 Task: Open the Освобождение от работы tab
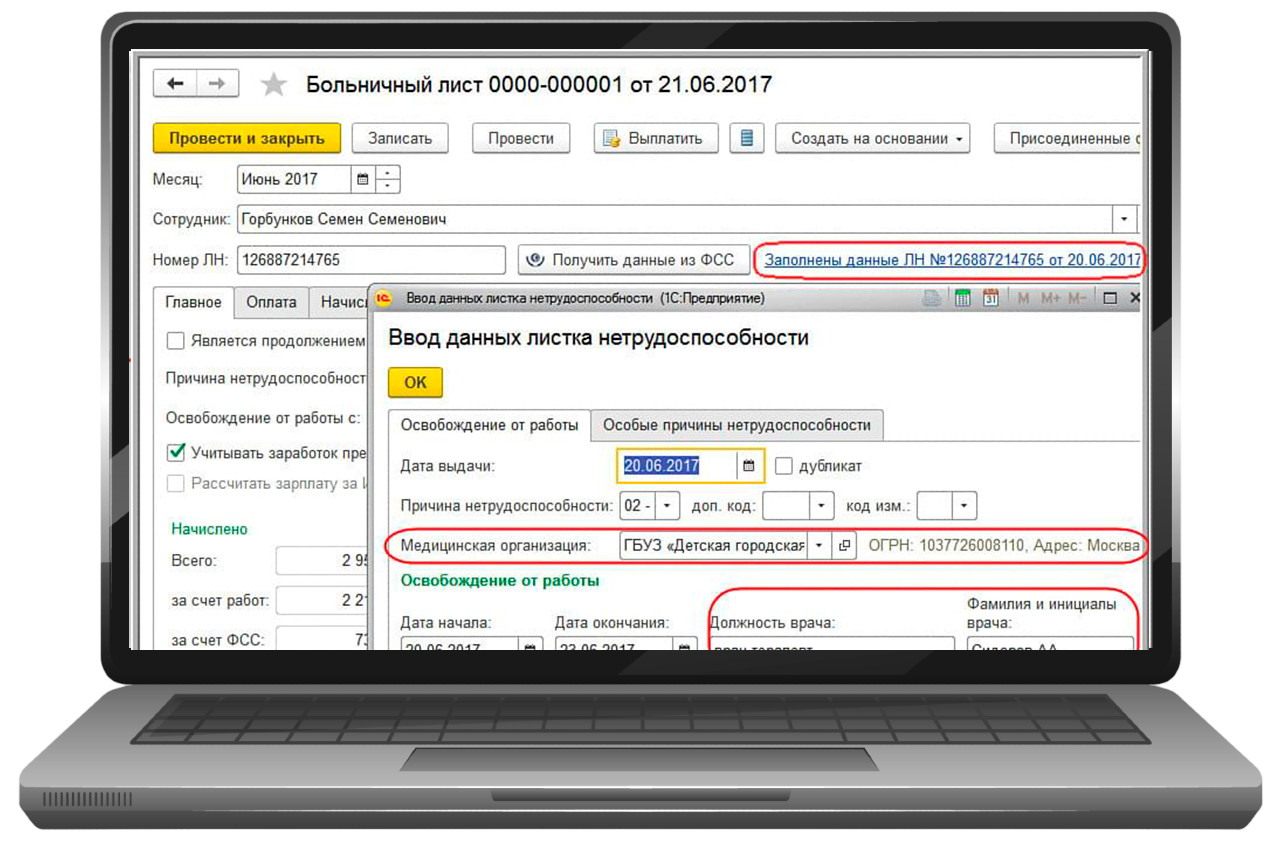click(489, 425)
